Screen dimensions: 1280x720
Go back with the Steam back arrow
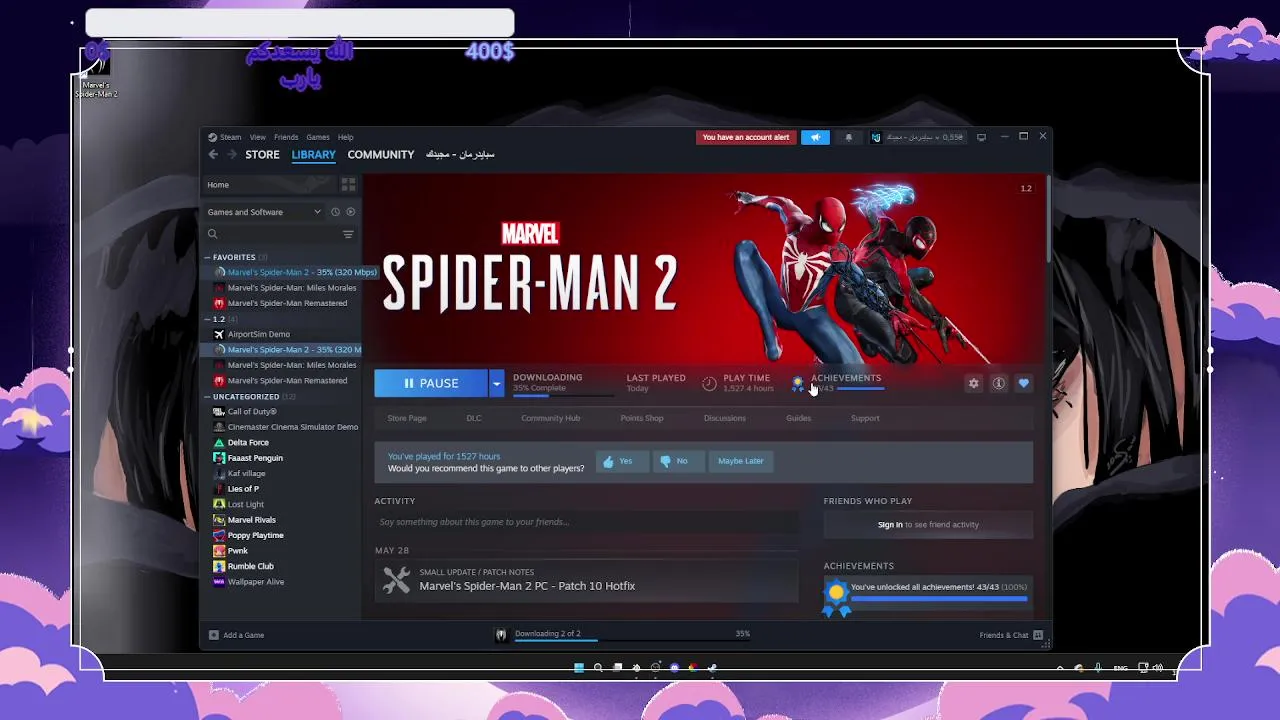click(213, 154)
